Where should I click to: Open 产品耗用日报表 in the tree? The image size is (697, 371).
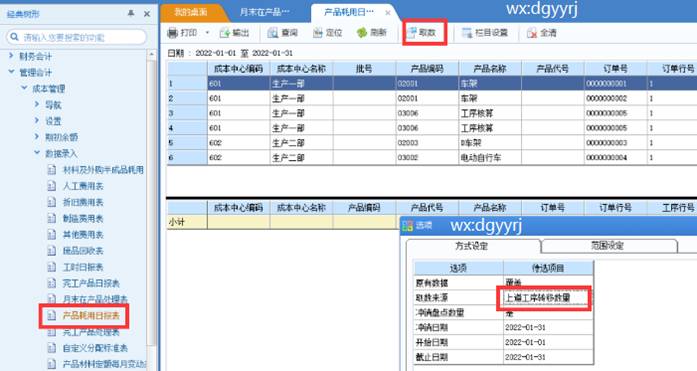[91, 315]
